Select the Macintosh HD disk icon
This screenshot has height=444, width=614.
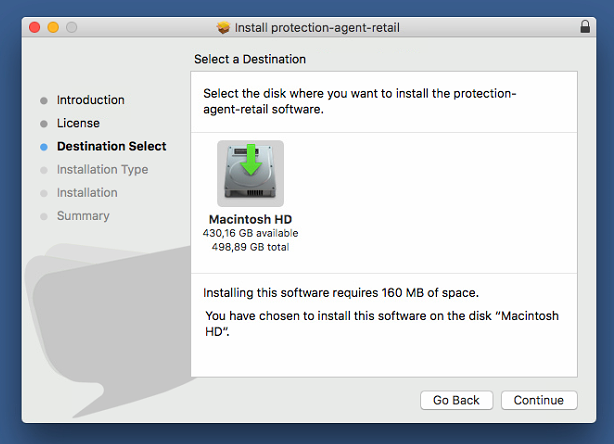251,173
